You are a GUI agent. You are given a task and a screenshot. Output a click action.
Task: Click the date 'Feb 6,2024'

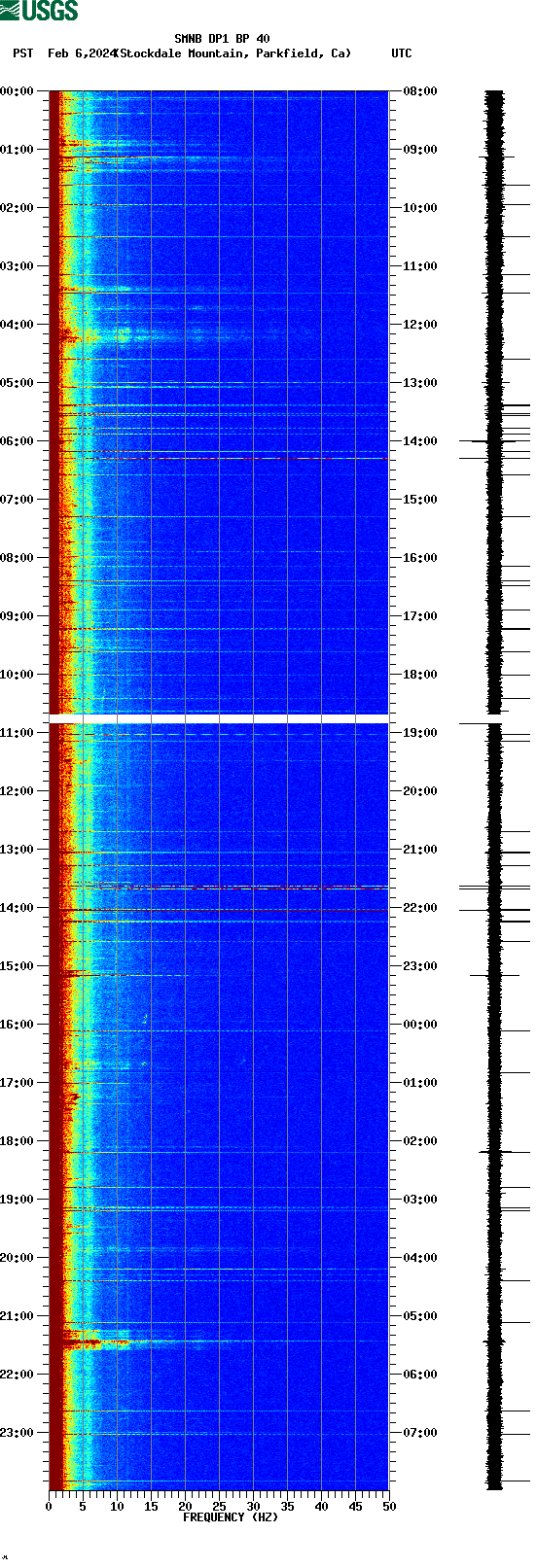pos(82,53)
